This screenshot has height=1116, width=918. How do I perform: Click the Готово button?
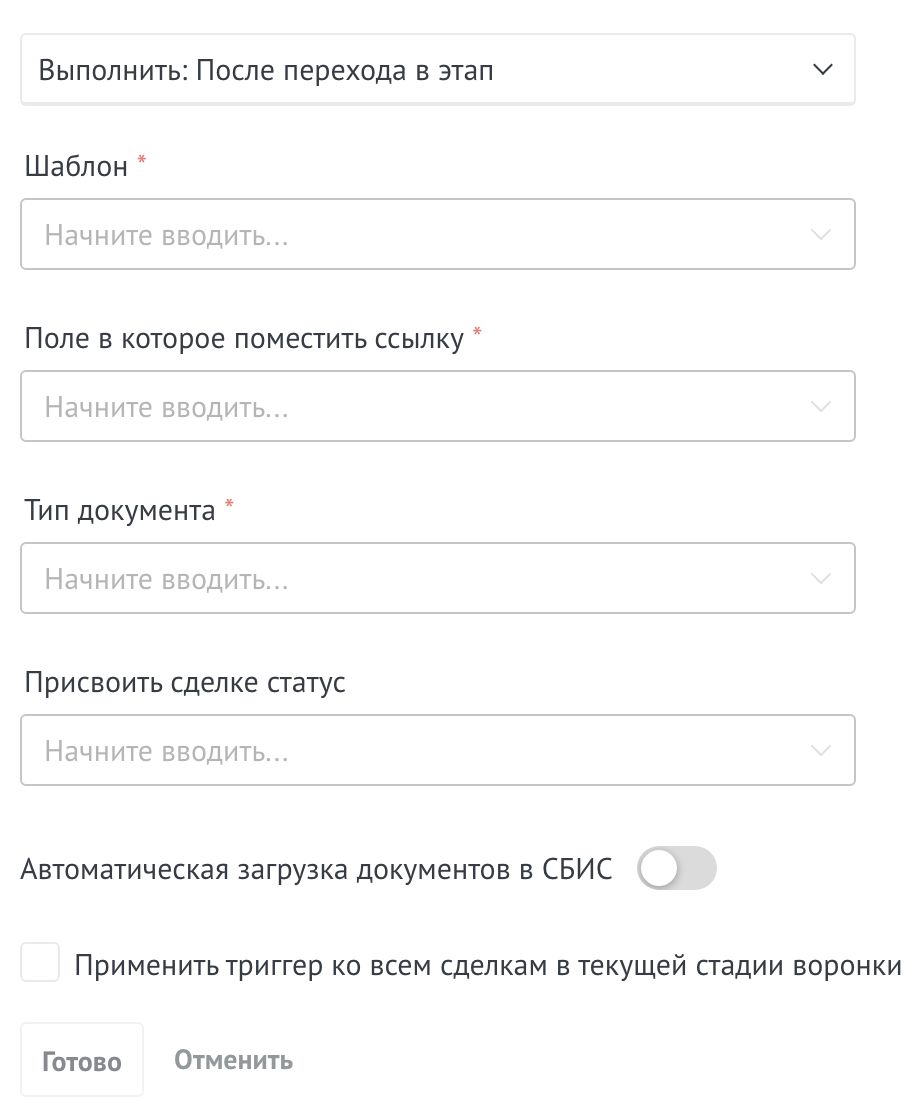point(82,1060)
